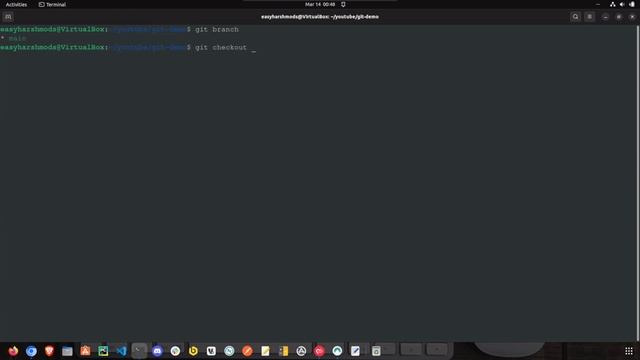Open Brave browser from the dock
The image size is (640, 360).
coord(49,351)
